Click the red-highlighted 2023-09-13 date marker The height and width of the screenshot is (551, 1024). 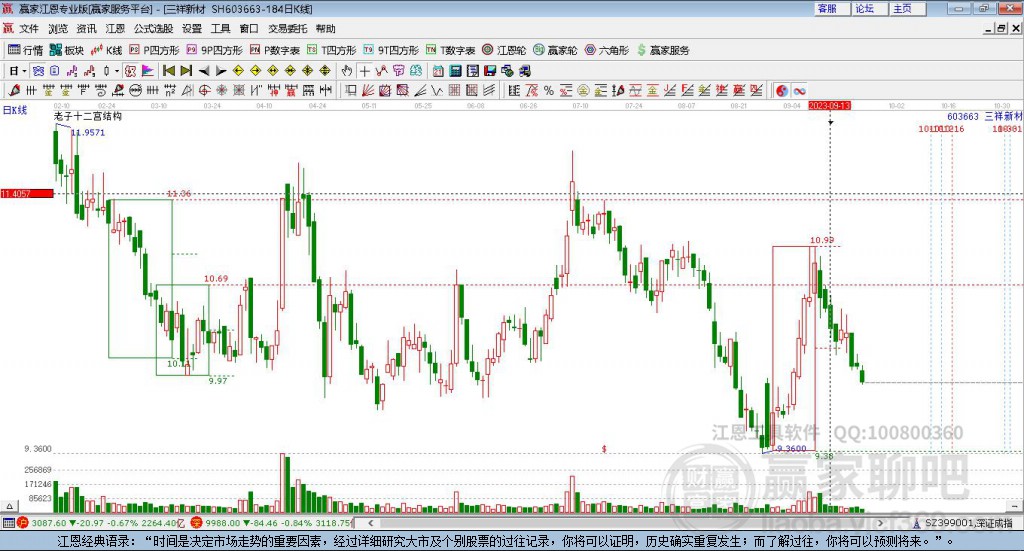coord(829,105)
